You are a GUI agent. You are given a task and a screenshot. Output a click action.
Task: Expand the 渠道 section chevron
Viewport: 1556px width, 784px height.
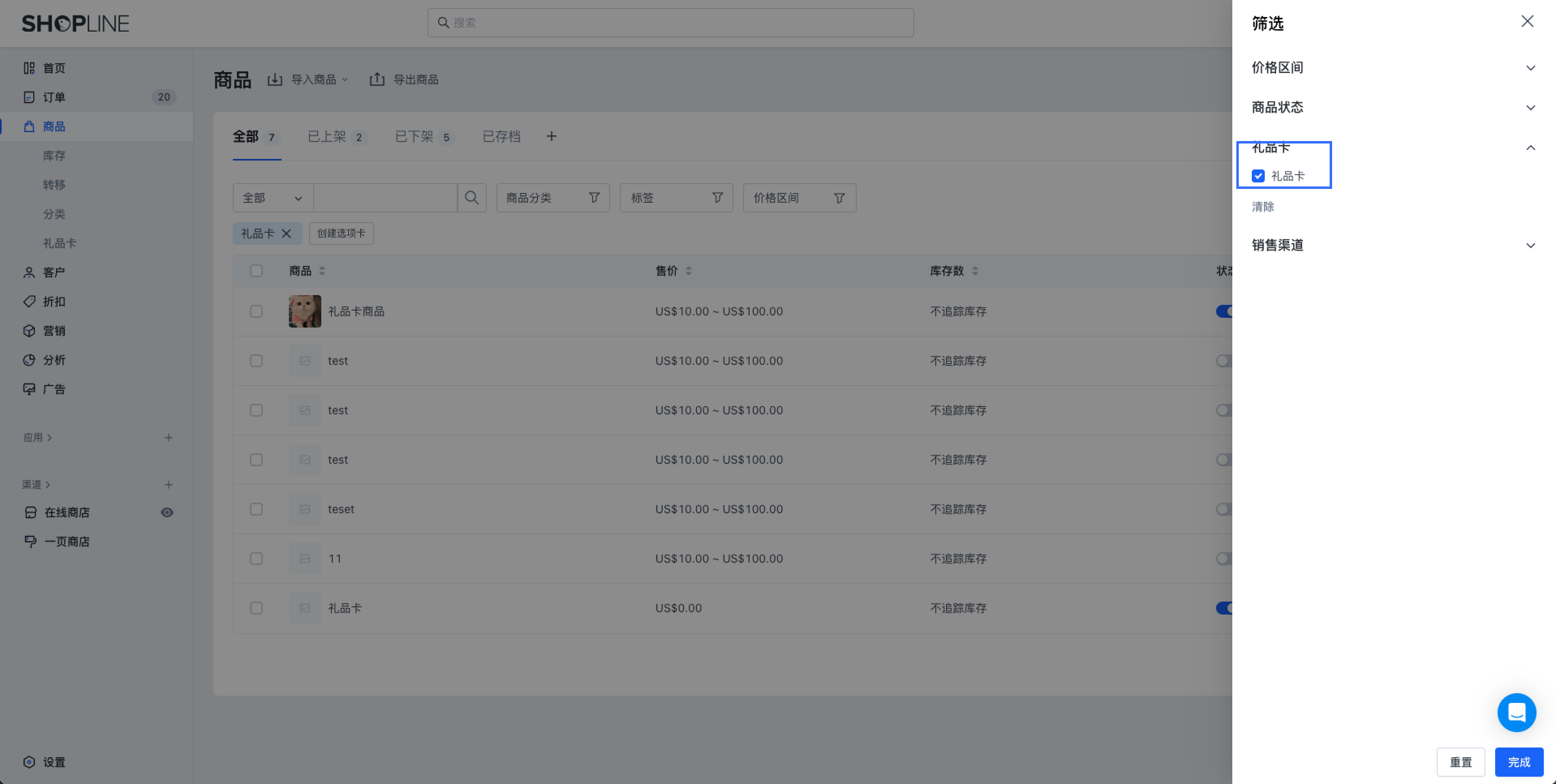(48, 485)
